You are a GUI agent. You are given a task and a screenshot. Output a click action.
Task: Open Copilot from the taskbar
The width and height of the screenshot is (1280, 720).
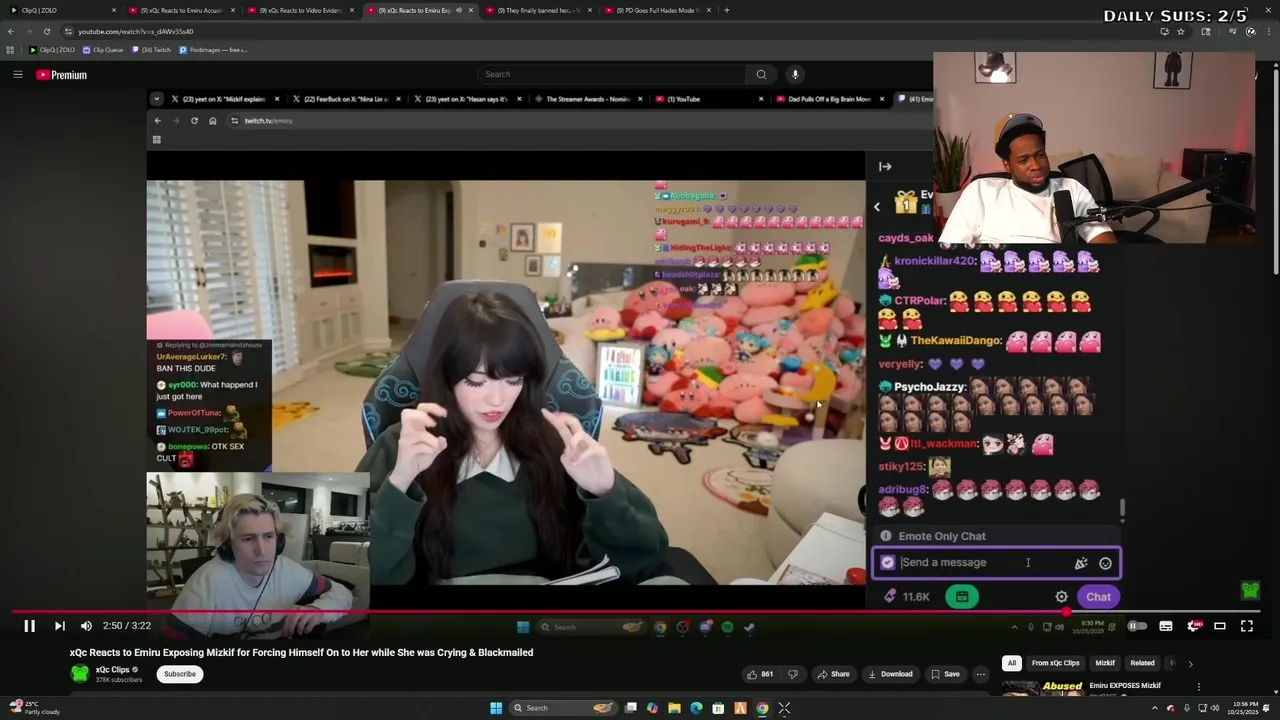(652, 708)
